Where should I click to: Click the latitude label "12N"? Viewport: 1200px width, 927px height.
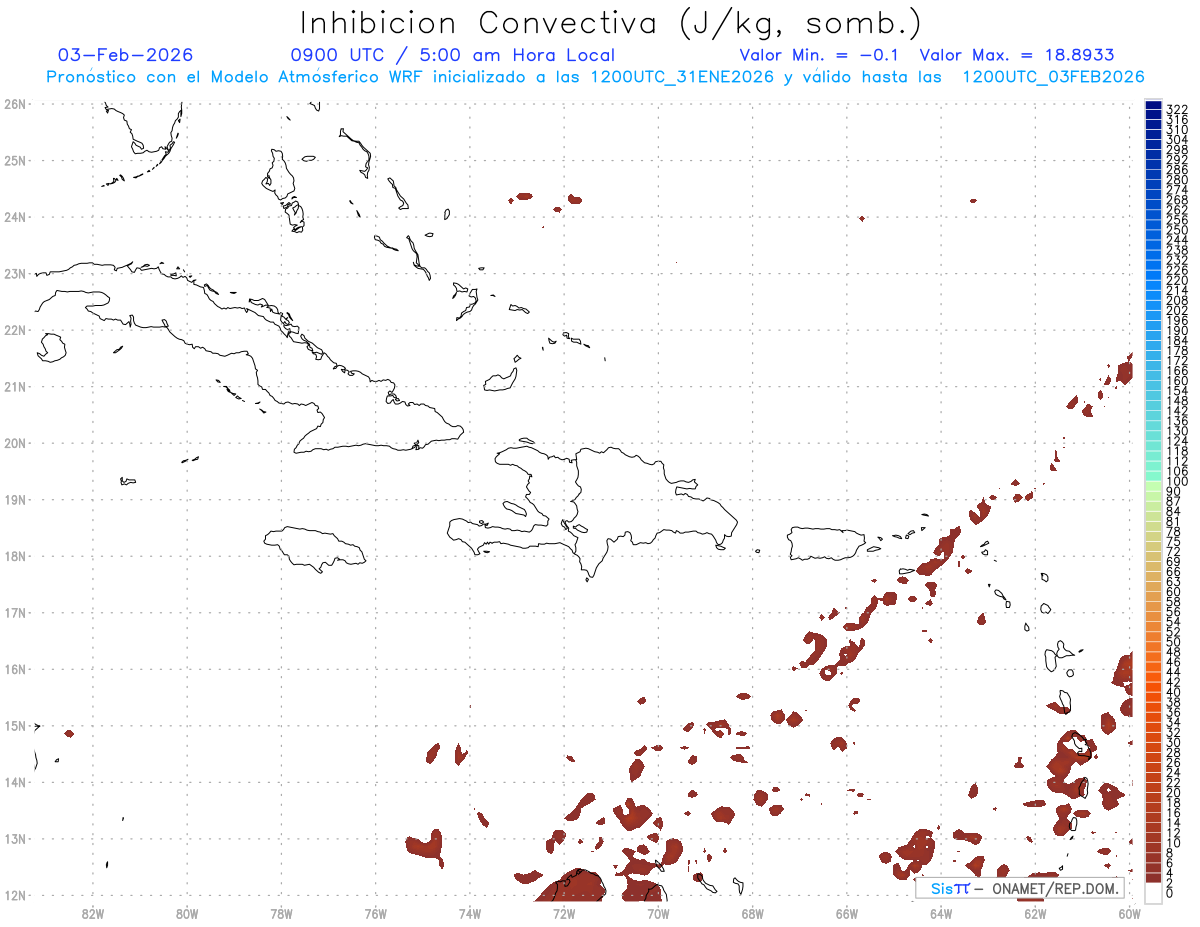14,895
